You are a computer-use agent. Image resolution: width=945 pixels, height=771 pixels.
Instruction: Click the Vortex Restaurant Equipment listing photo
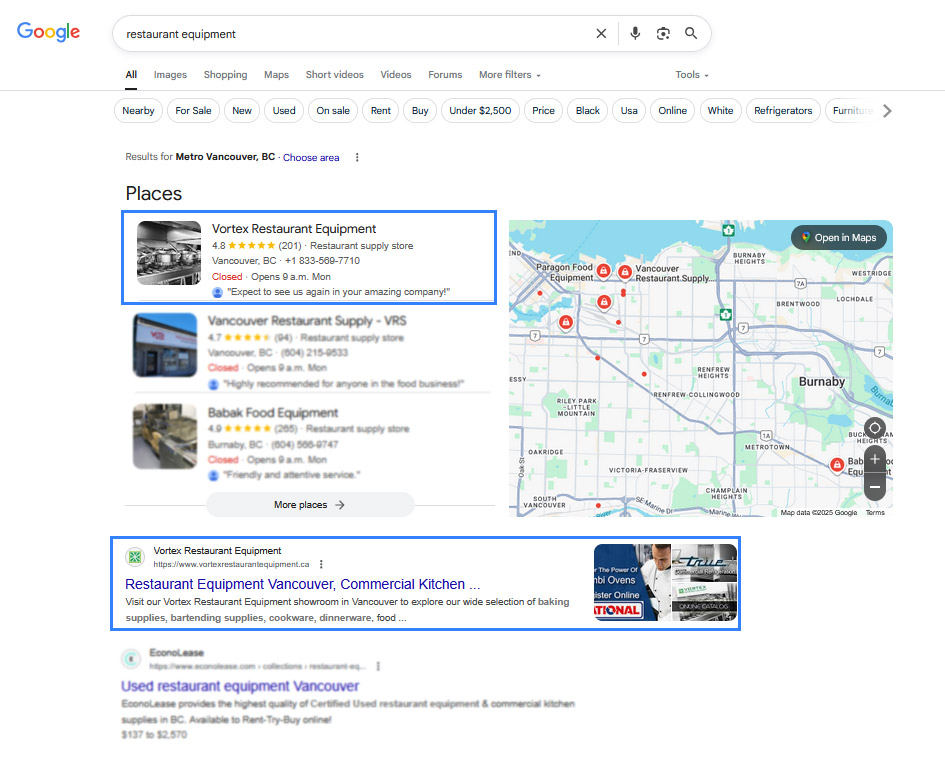coord(169,253)
